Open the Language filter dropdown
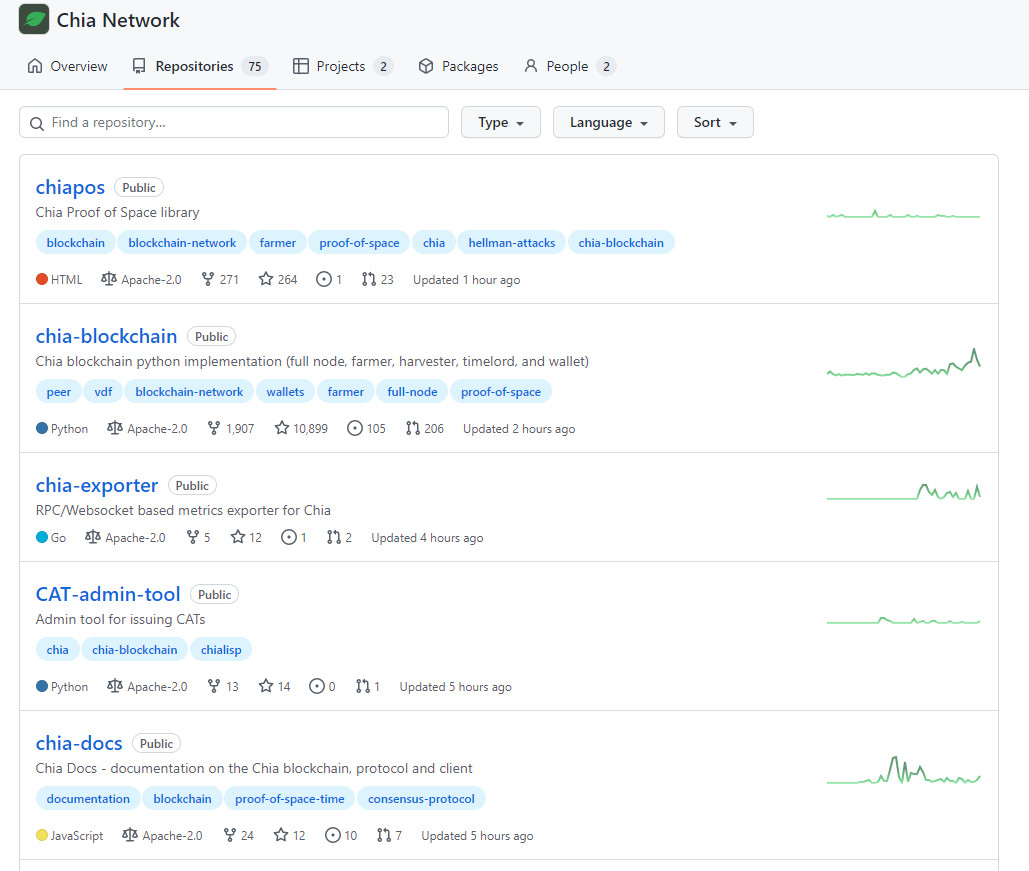 609,122
